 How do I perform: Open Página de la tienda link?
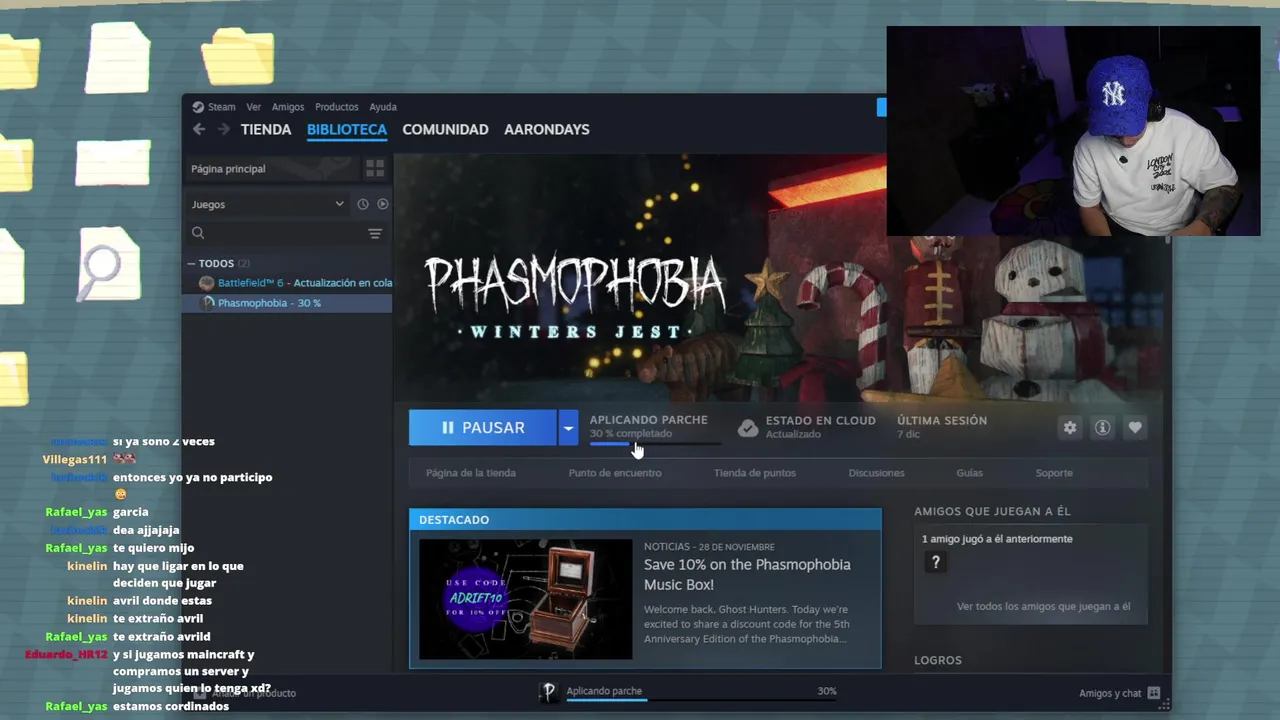[x=471, y=473]
